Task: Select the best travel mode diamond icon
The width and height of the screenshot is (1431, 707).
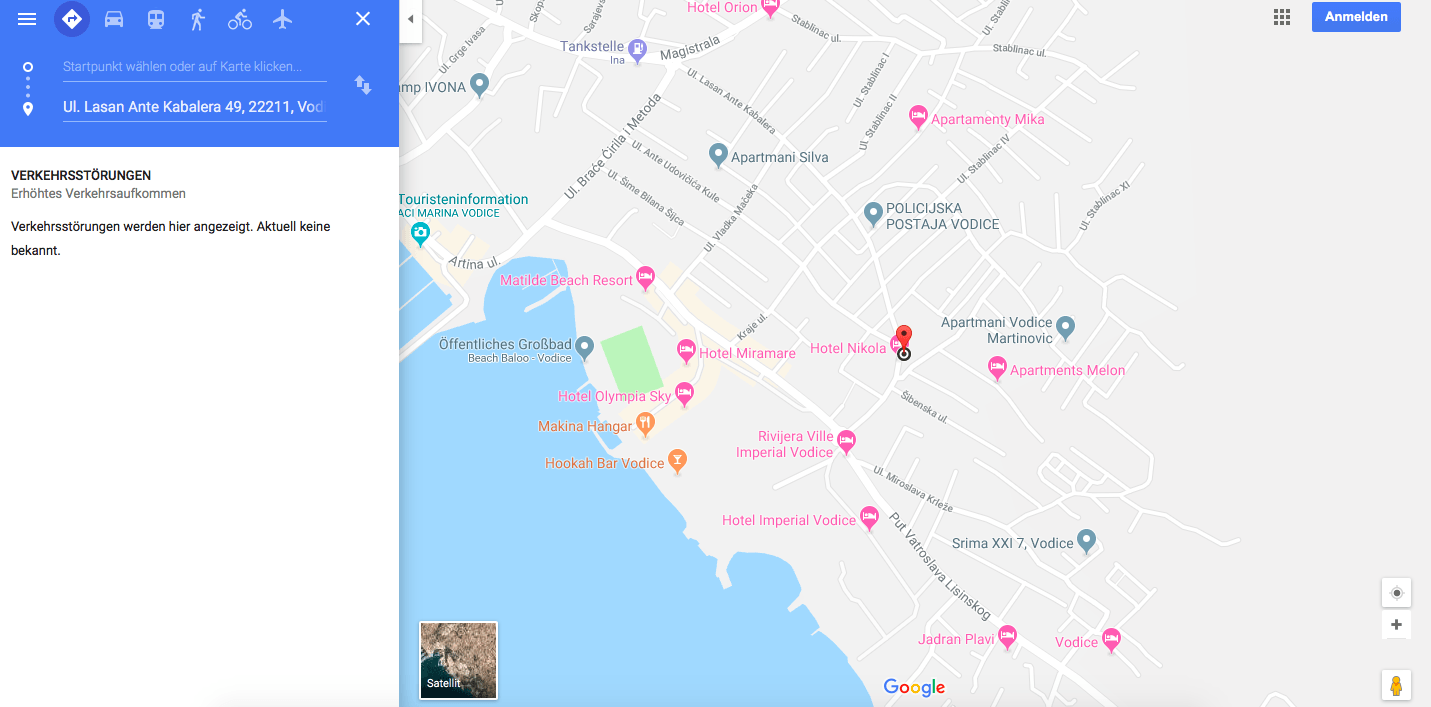Action: coord(72,19)
